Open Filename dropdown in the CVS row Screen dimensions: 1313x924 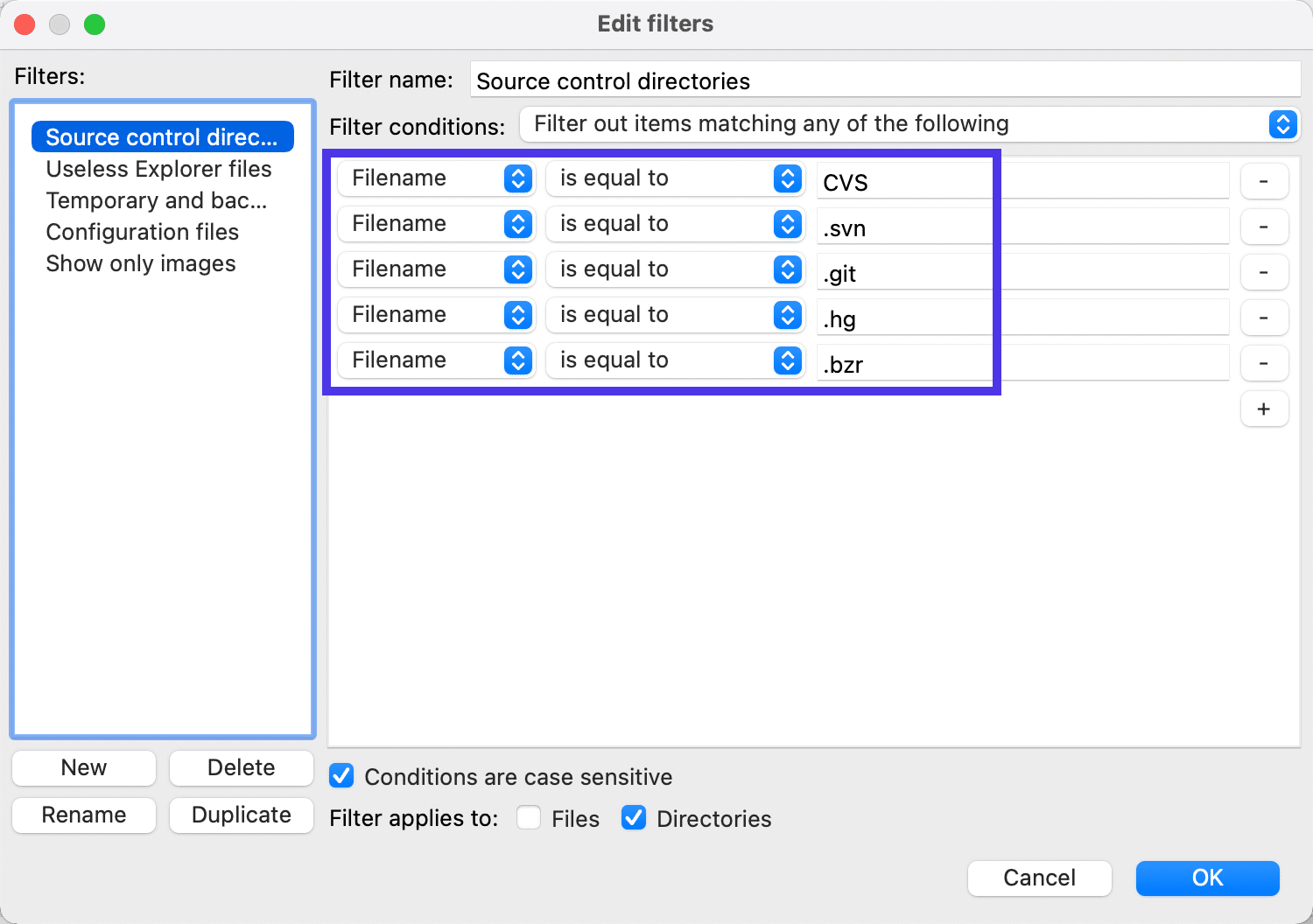[435, 178]
